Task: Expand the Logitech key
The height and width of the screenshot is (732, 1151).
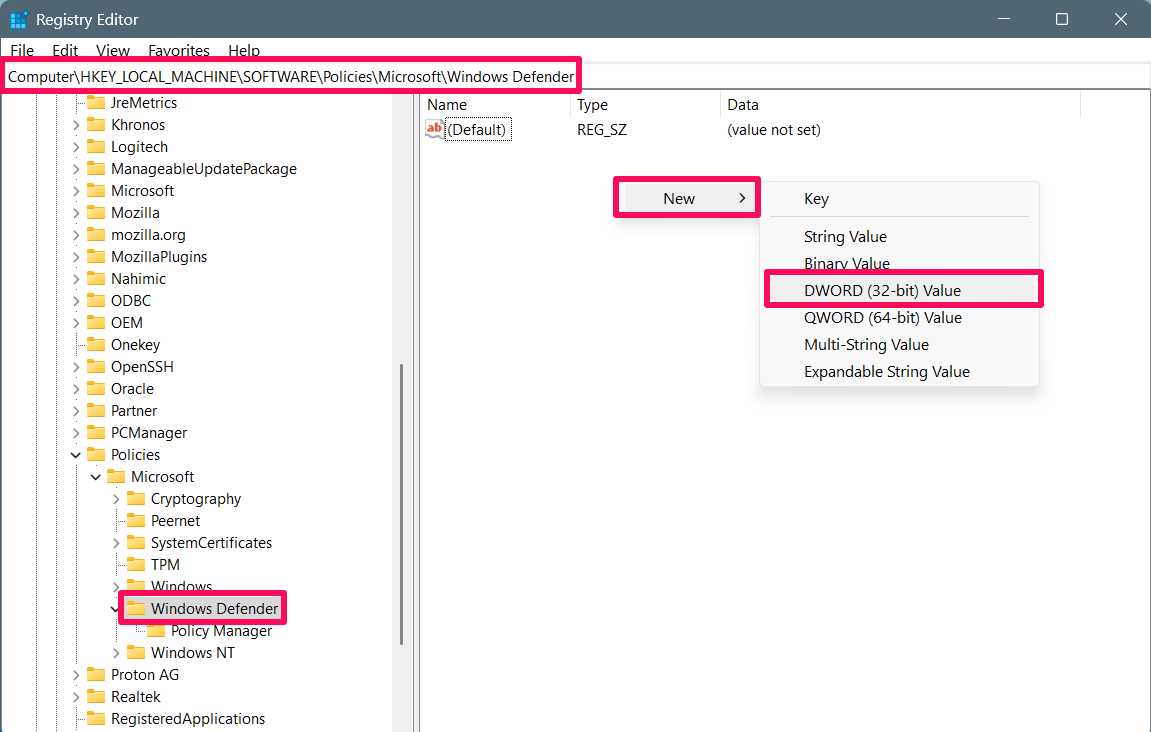Action: (x=76, y=148)
